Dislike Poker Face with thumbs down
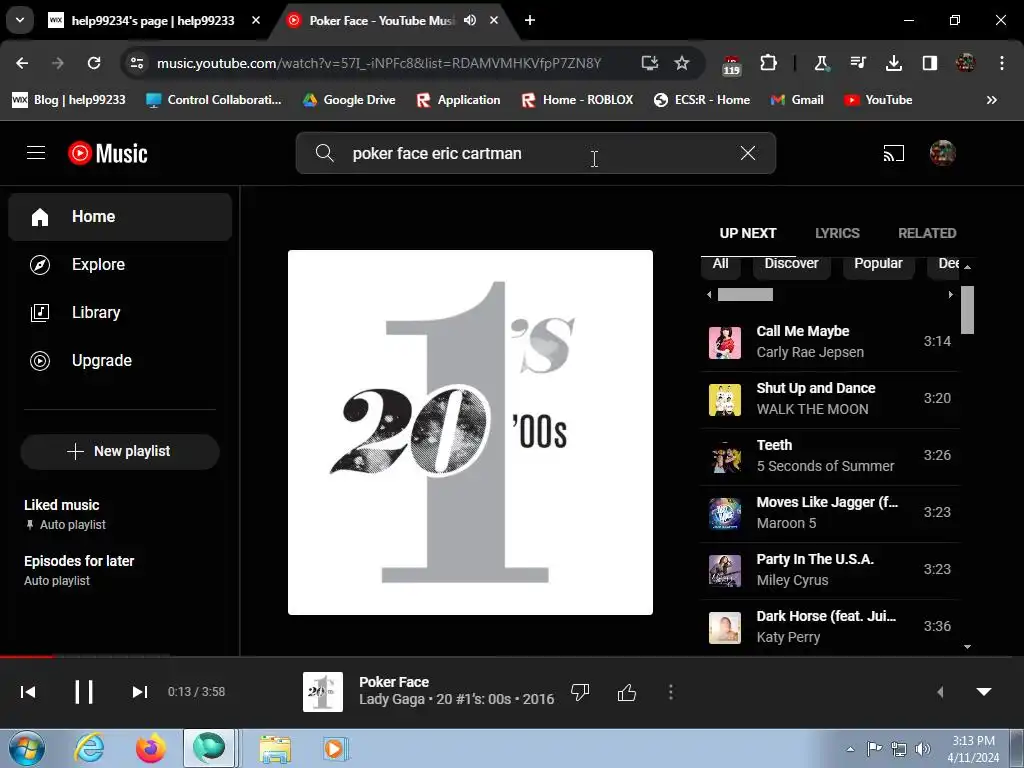 click(x=580, y=692)
